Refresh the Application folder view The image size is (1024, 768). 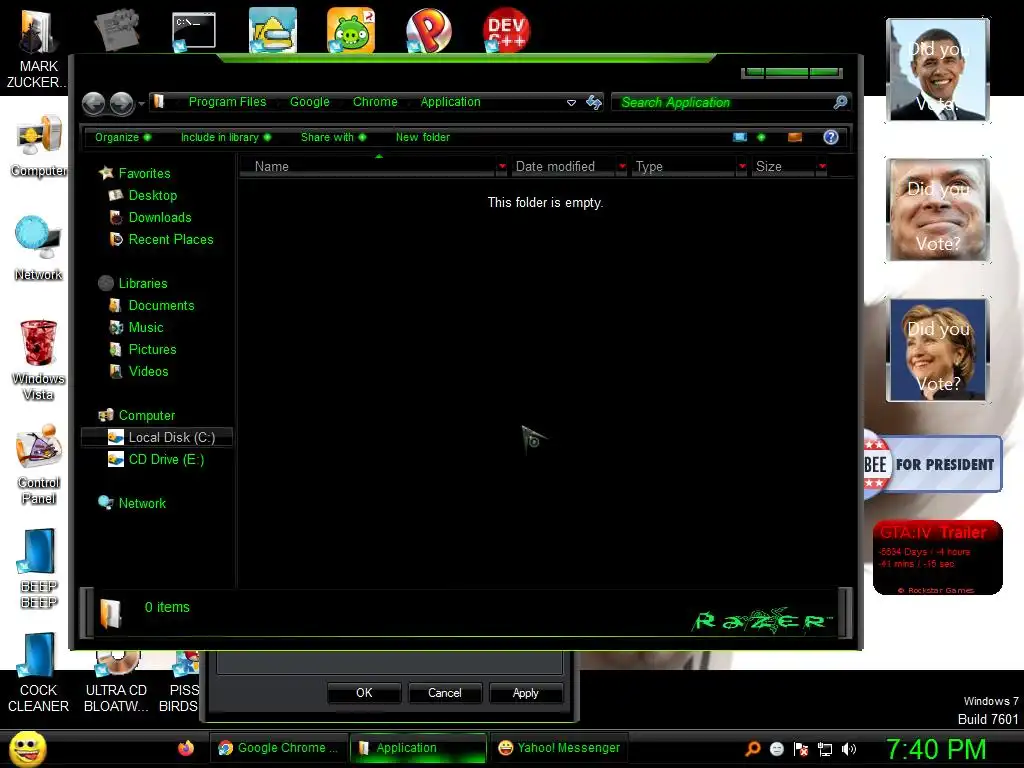(593, 102)
